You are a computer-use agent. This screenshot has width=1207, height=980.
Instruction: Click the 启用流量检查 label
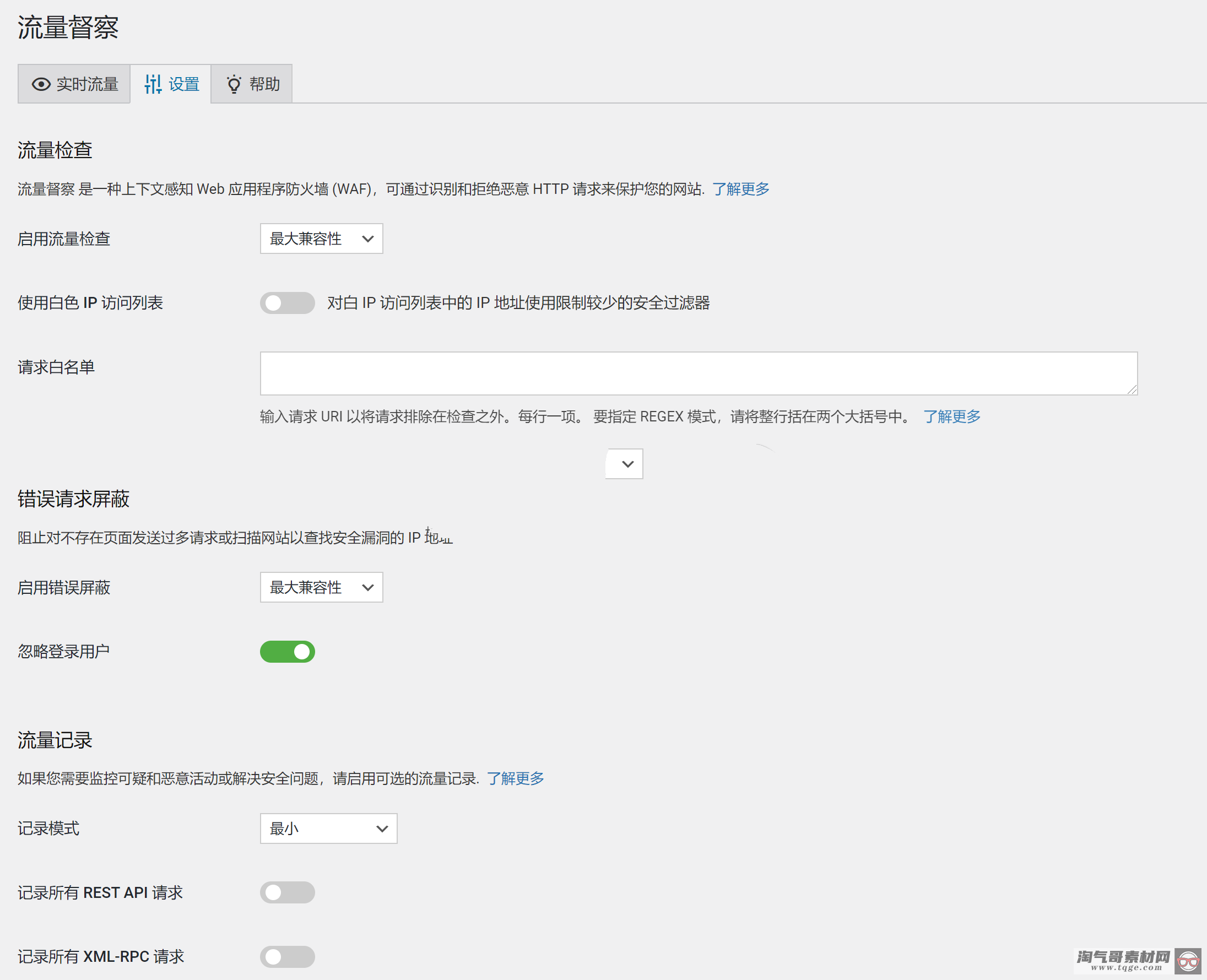point(64,239)
